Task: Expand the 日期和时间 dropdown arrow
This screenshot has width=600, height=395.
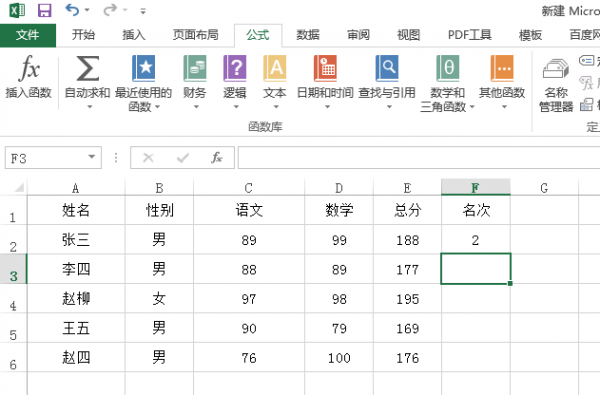Action: (x=327, y=107)
